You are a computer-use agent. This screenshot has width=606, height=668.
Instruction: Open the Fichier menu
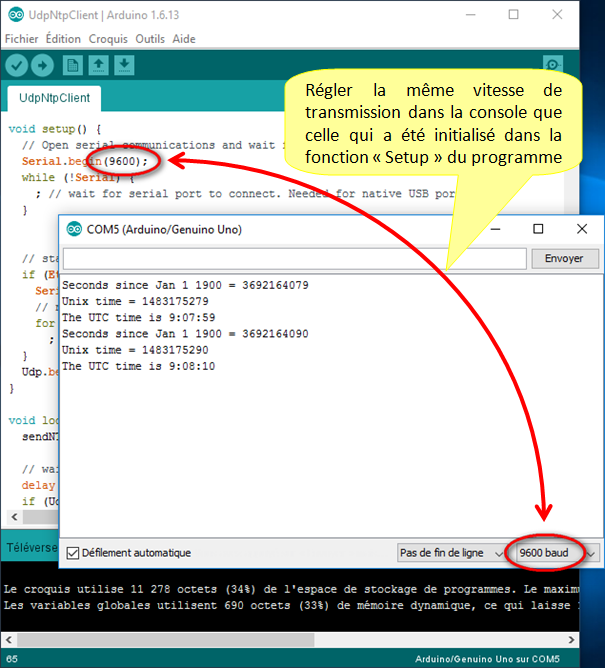pos(21,39)
